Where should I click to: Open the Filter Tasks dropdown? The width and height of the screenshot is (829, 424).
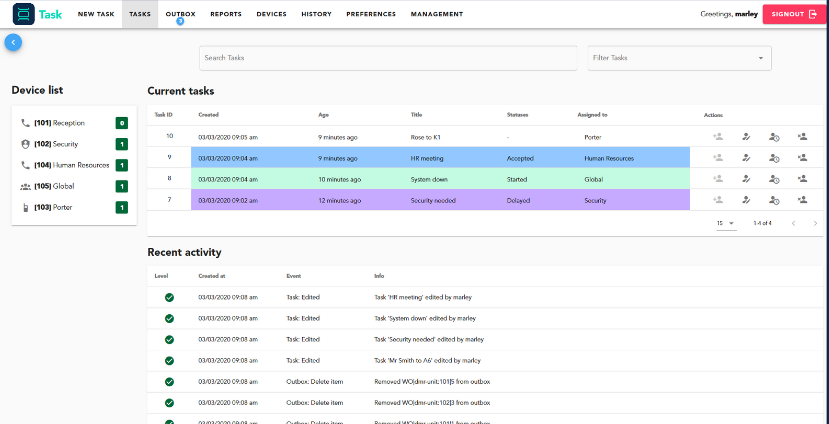click(678, 58)
